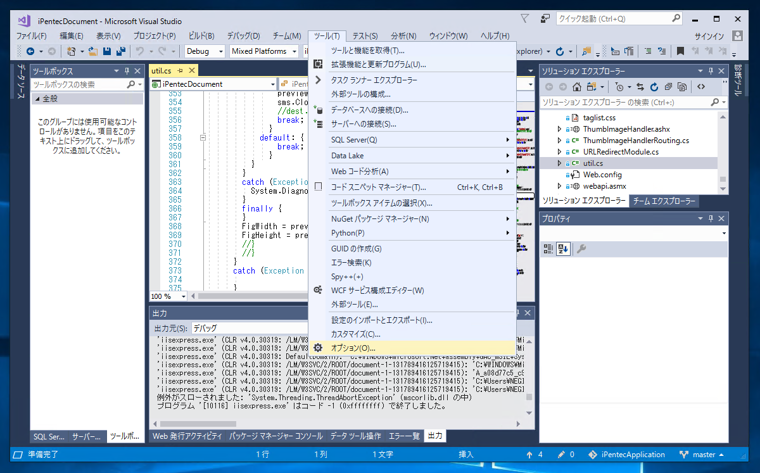Click the account avatar icon near サインイン
Viewport: 760px width, 473px height.
[x=737, y=36]
